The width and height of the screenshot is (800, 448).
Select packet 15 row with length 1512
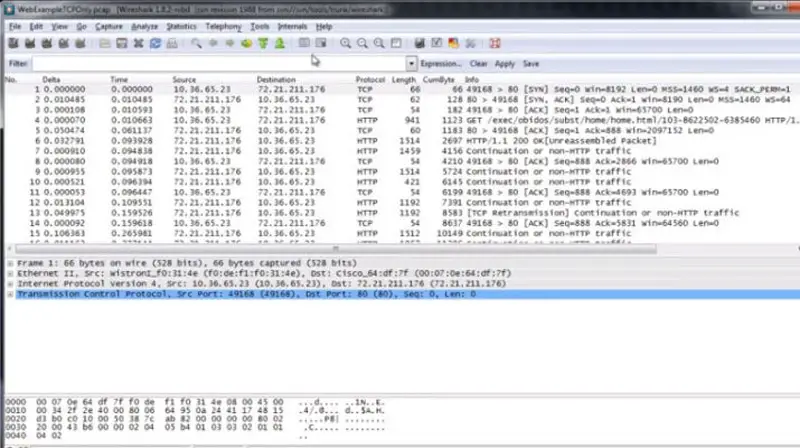click(x=402, y=233)
